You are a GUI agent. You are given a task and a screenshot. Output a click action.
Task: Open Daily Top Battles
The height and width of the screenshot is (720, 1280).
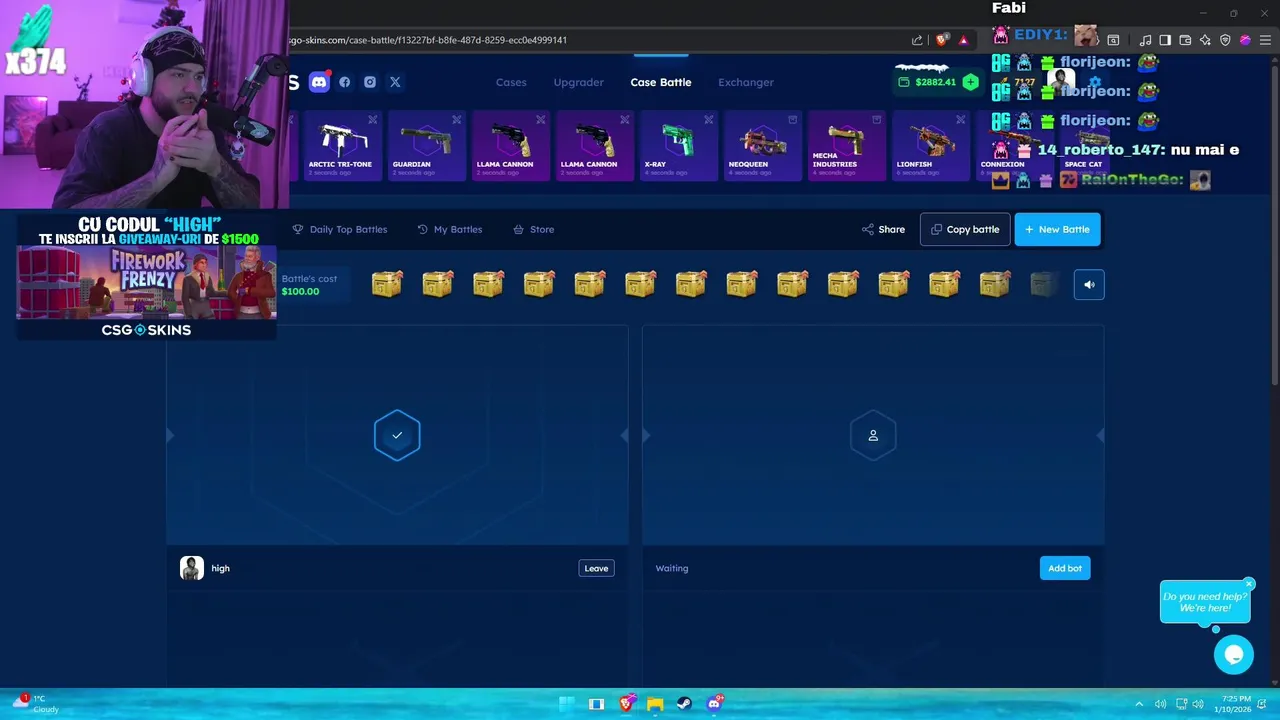click(x=340, y=229)
